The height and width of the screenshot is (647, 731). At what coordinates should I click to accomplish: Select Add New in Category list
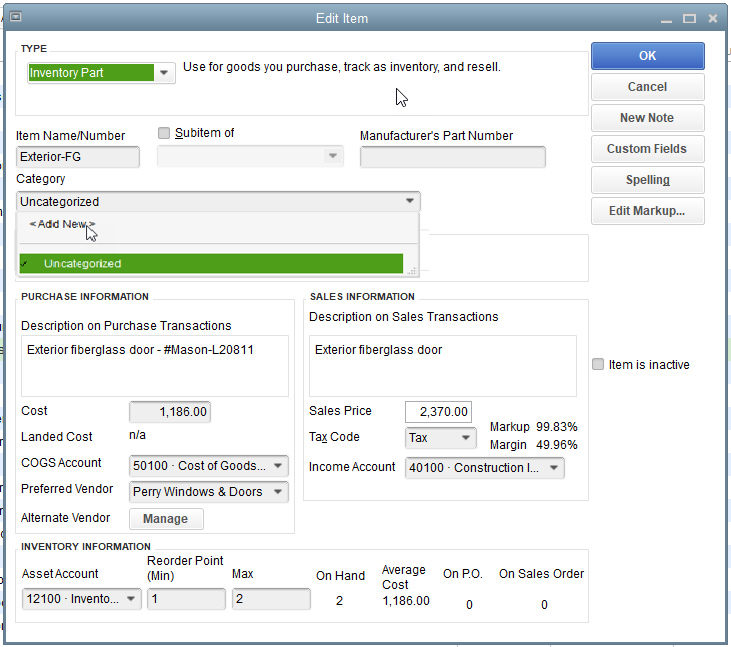(62, 225)
